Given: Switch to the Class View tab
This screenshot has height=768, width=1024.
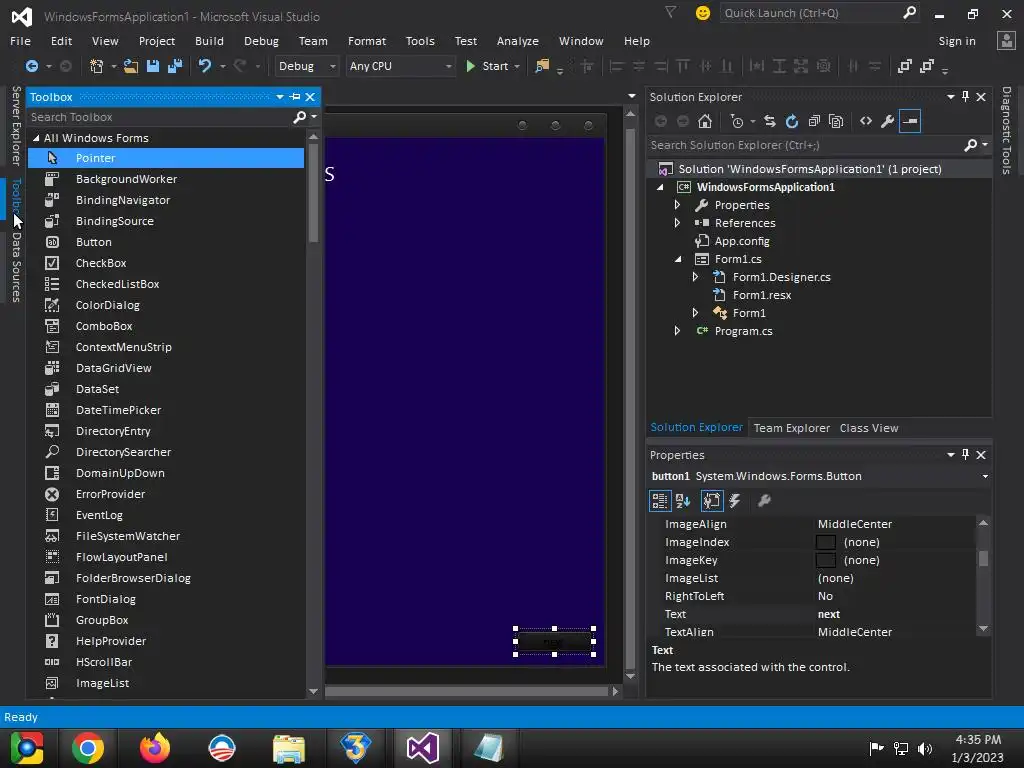Looking at the screenshot, I should click(x=869, y=428).
